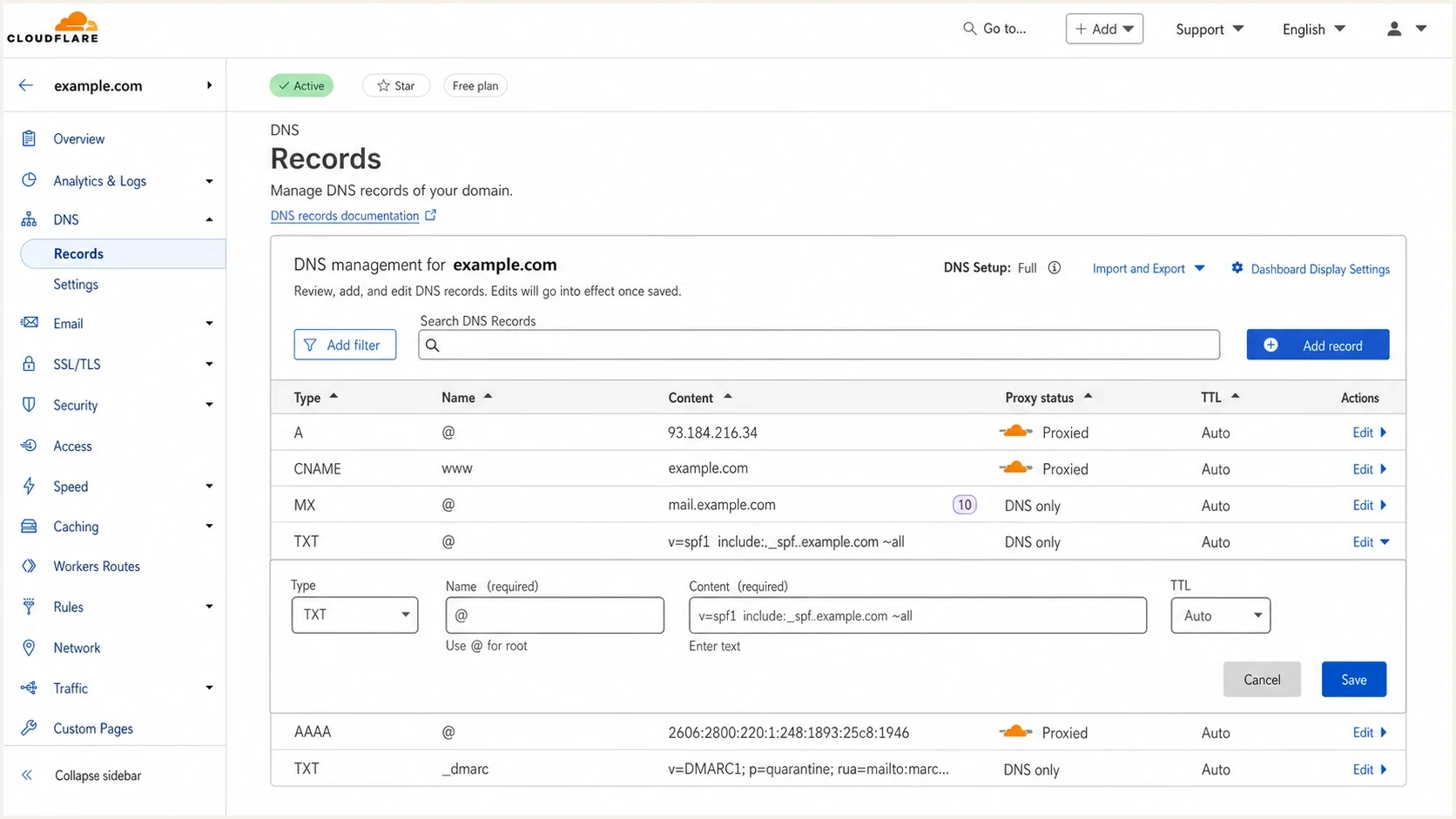Open Custom Pages in the sidebar
Screen dimensions: 1456x819
tap(93, 728)
